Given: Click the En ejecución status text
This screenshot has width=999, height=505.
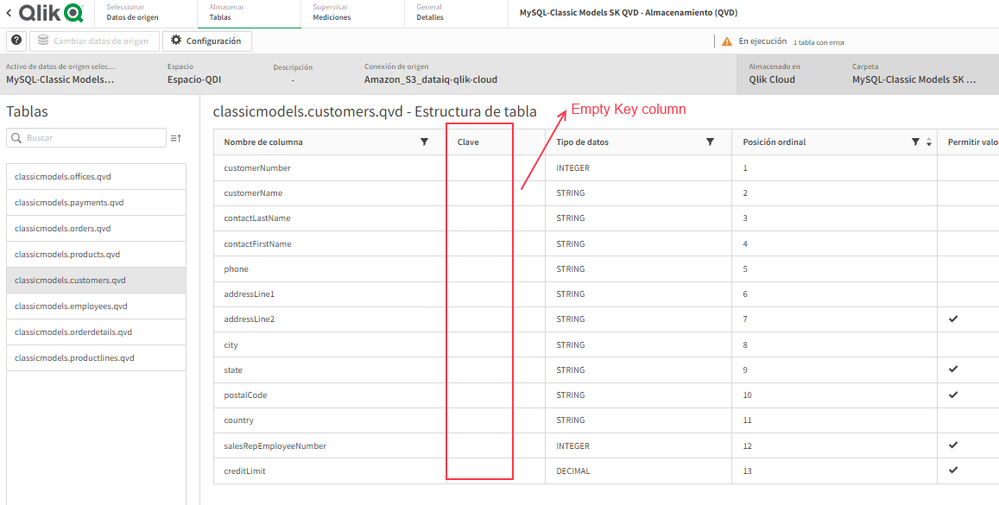Looking at the screenshot, I should click(763, 41).
